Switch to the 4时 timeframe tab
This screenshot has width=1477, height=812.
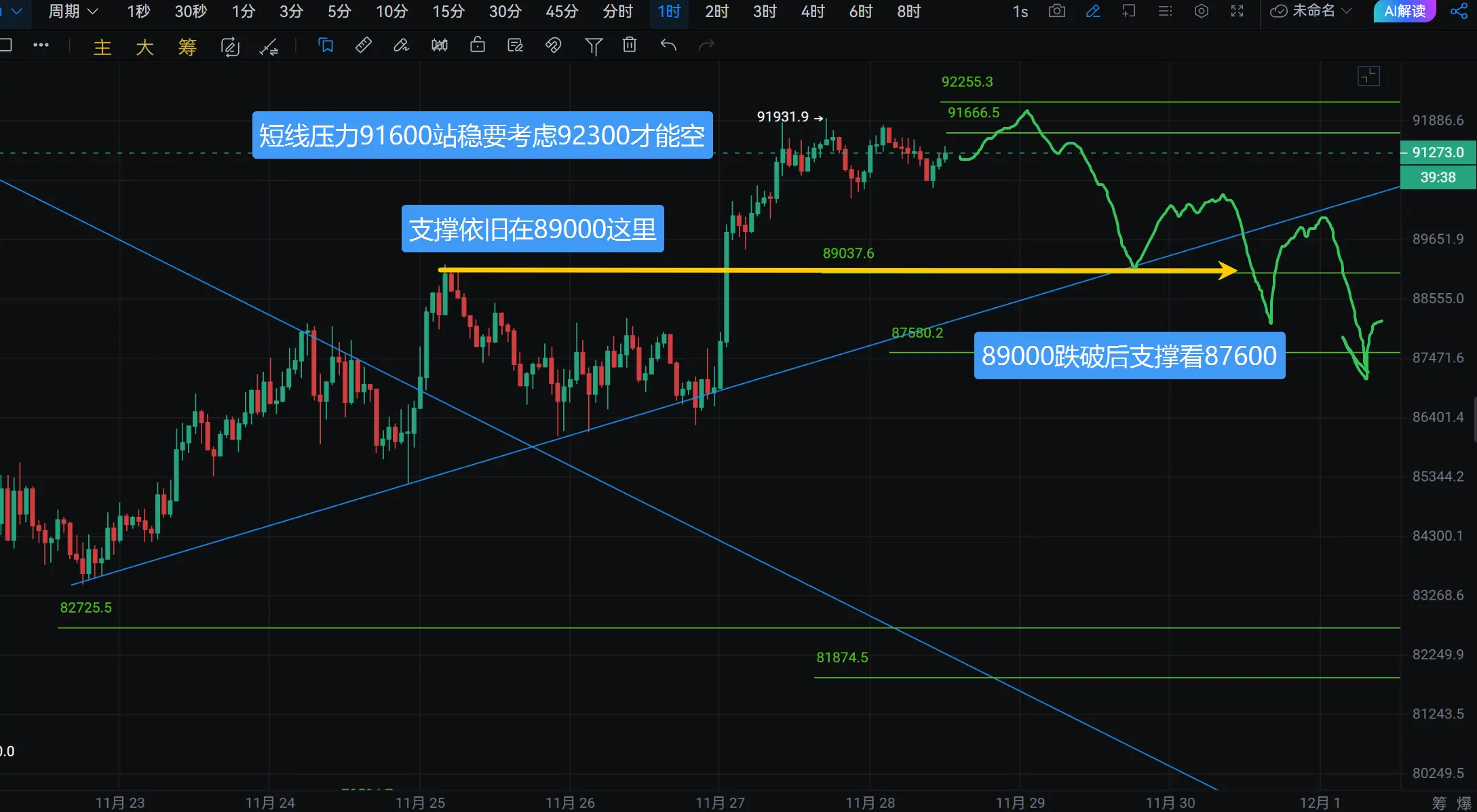pos(812,12)
